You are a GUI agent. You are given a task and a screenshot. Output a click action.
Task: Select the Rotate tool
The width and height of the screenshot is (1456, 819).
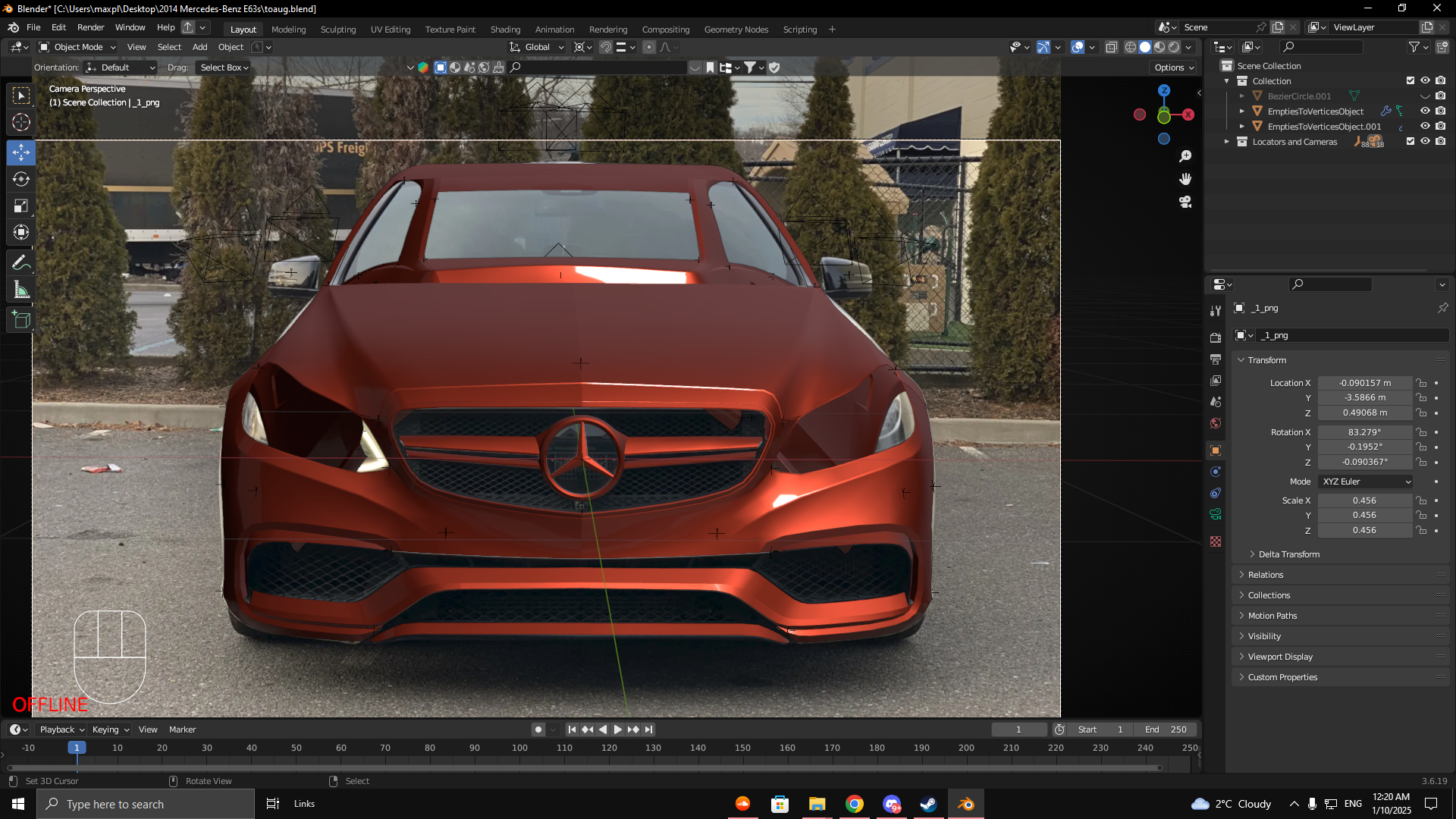click(21, 179)
